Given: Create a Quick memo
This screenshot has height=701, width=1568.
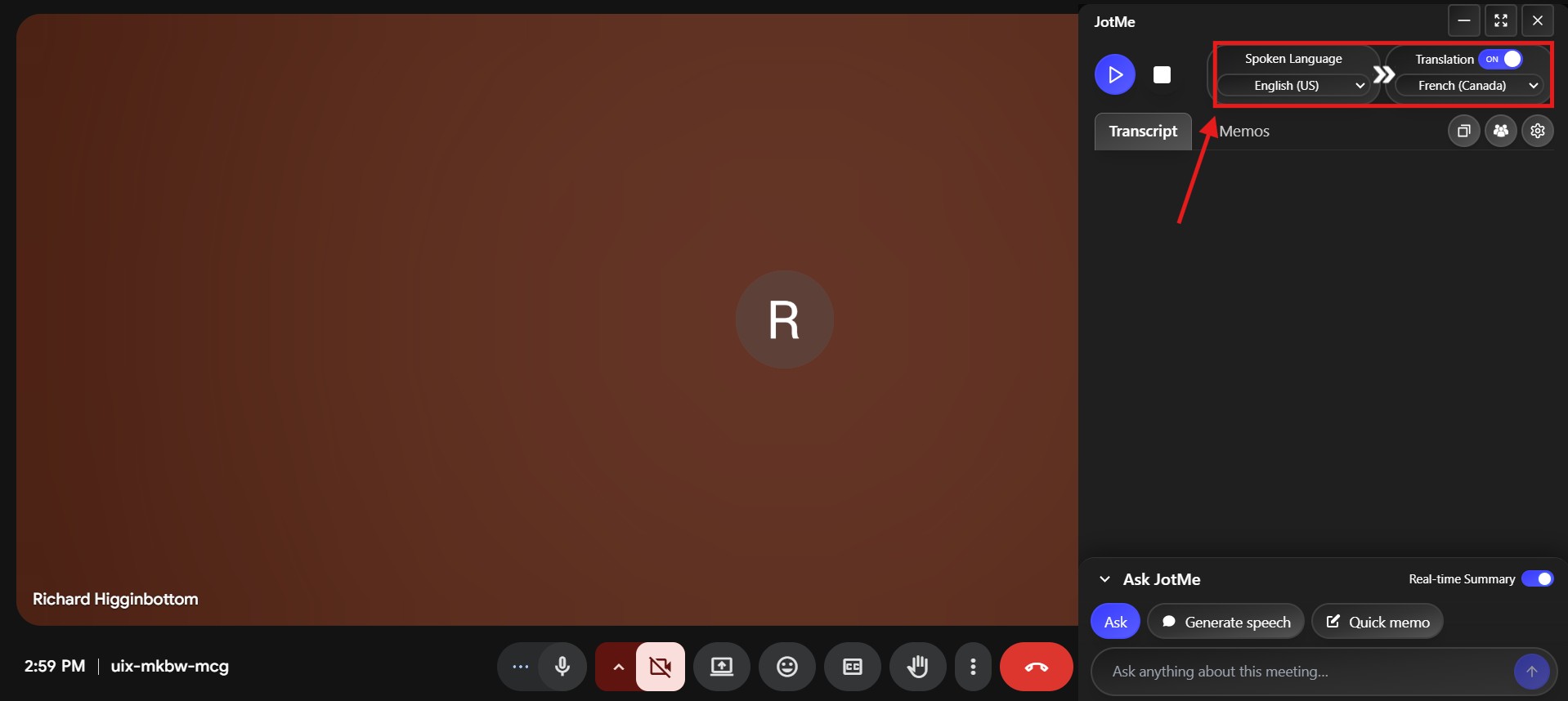Looking at the screenshot, I should (x=1378, y=622).
